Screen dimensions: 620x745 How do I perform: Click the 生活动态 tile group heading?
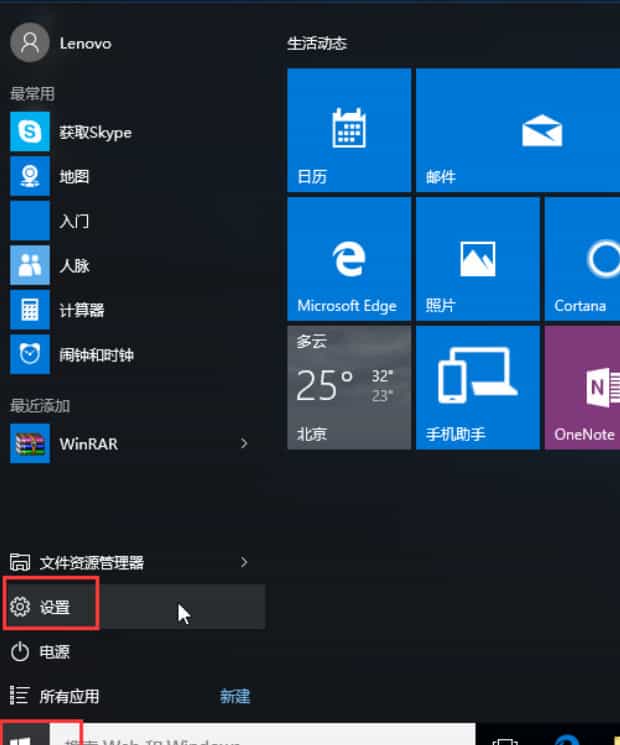(317, 44)
